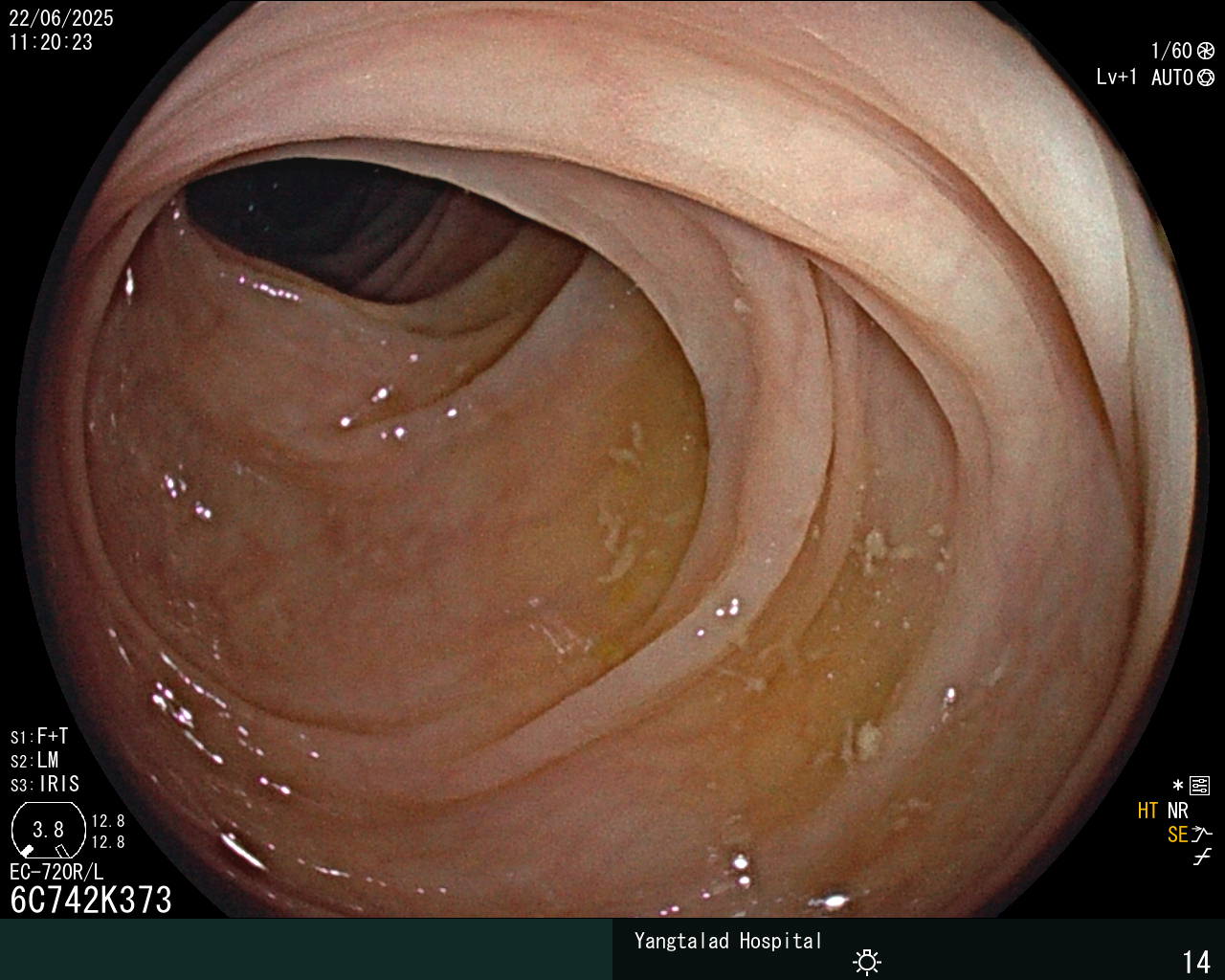Click the tone curve icon below SE
The image size is (1225, 980).
pyautogui.click(x=1202, y=857)
